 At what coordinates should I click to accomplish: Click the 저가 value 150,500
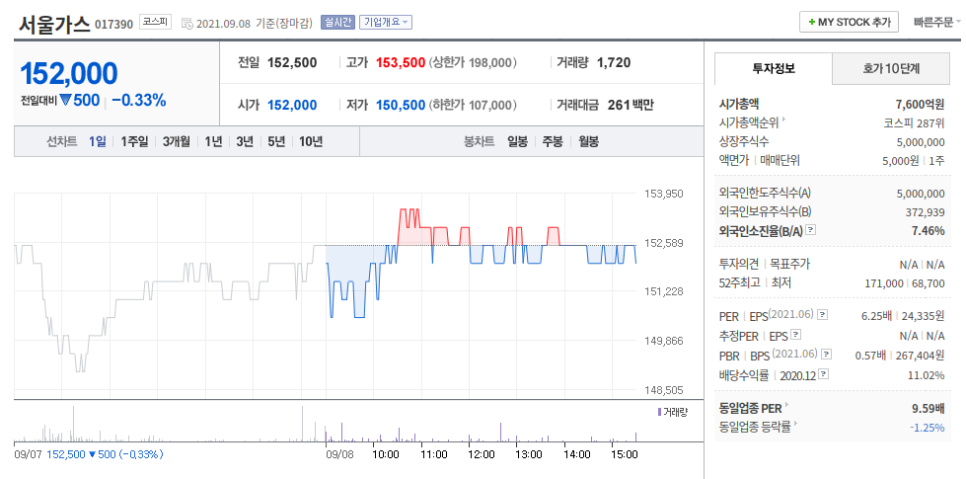tap(400, 105)
